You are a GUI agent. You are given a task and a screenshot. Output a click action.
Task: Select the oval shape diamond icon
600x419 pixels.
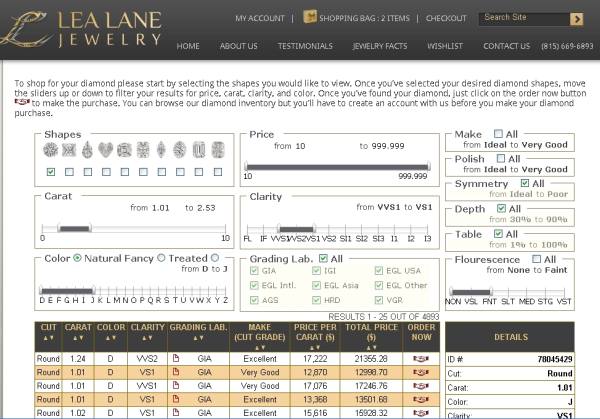coord(179,150)
